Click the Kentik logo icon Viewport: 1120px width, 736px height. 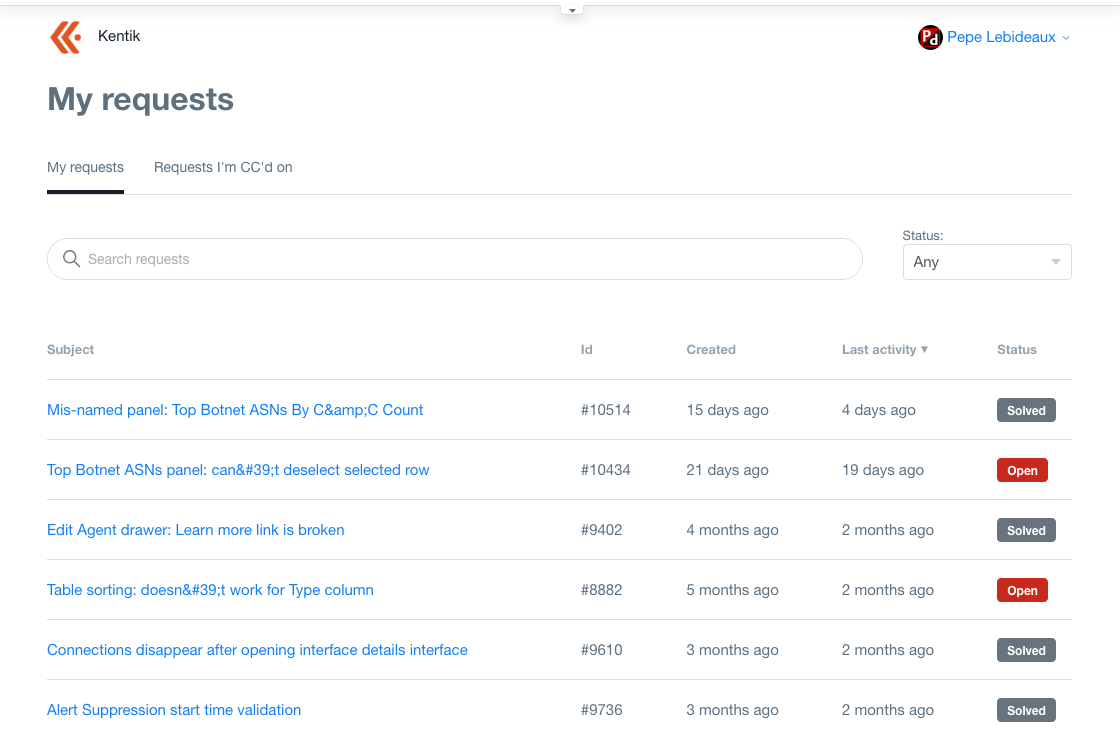click(65, 37)
